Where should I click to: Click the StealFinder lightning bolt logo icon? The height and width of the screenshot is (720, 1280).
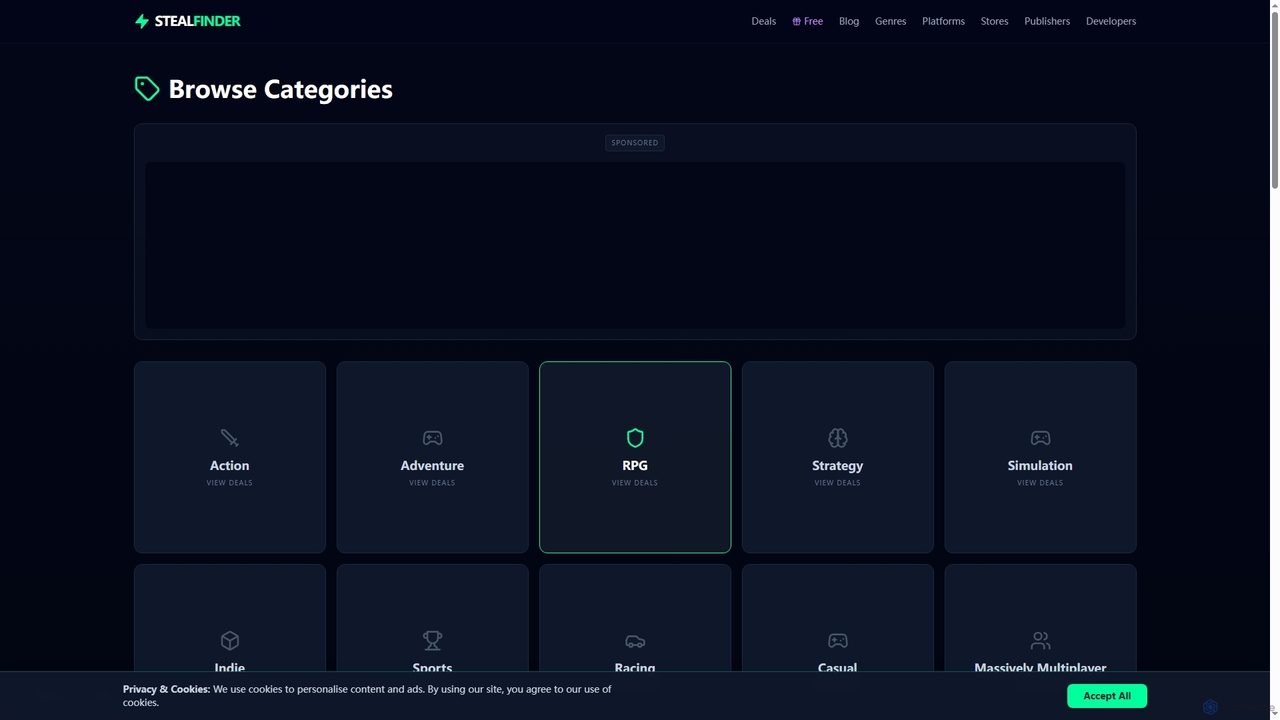(x=142, y=21)
